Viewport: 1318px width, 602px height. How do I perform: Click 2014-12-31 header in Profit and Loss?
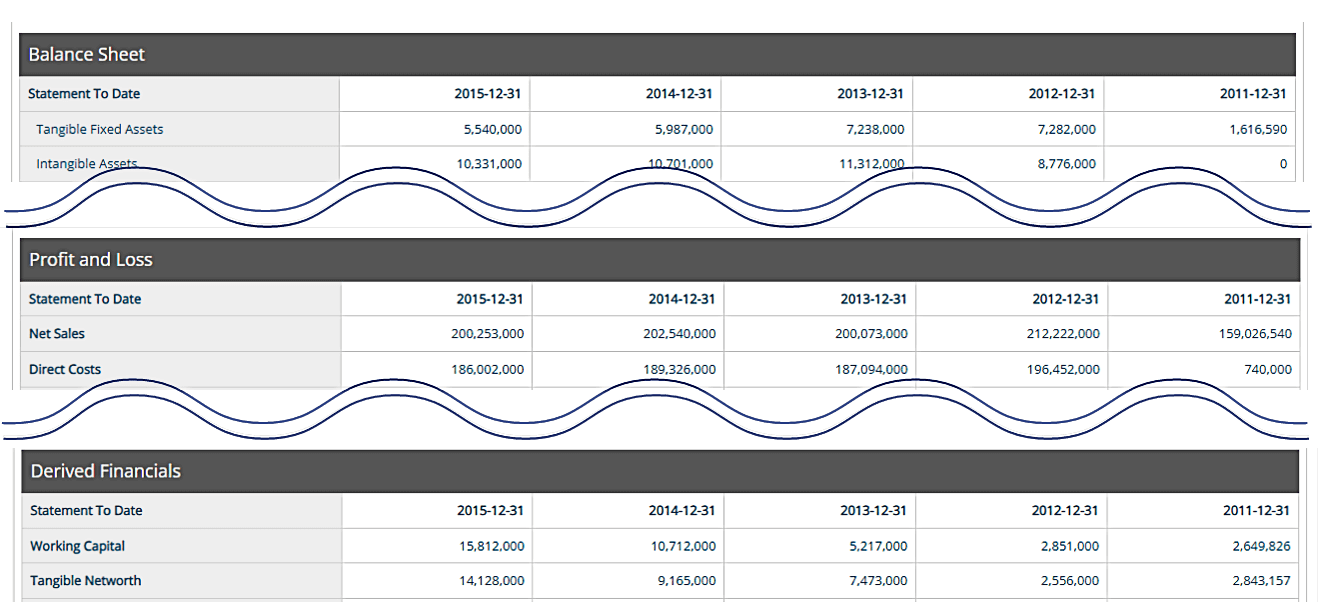(x=682, y=299)
